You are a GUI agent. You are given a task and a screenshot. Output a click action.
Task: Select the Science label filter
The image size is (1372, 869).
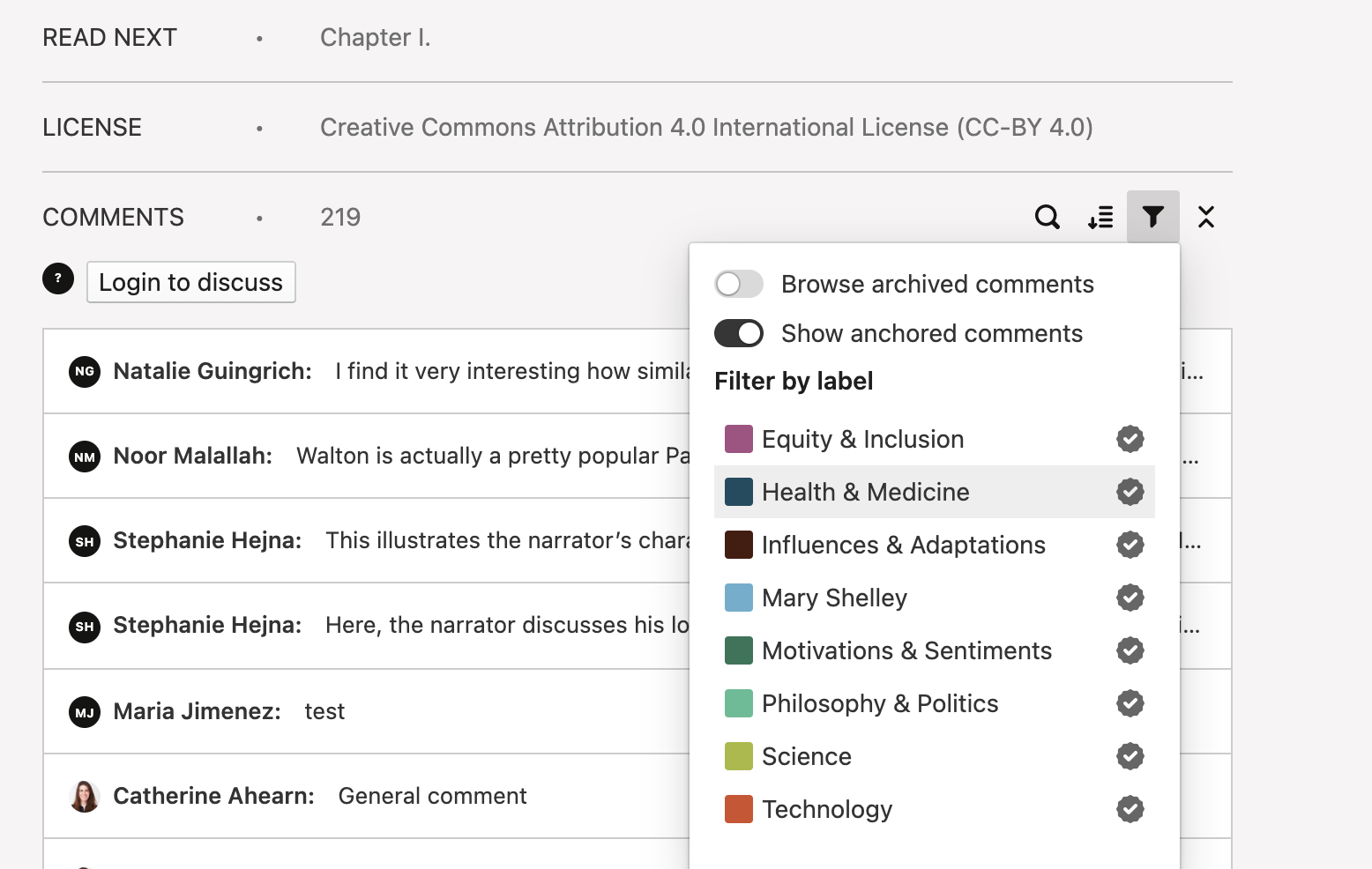click(935, 756)
